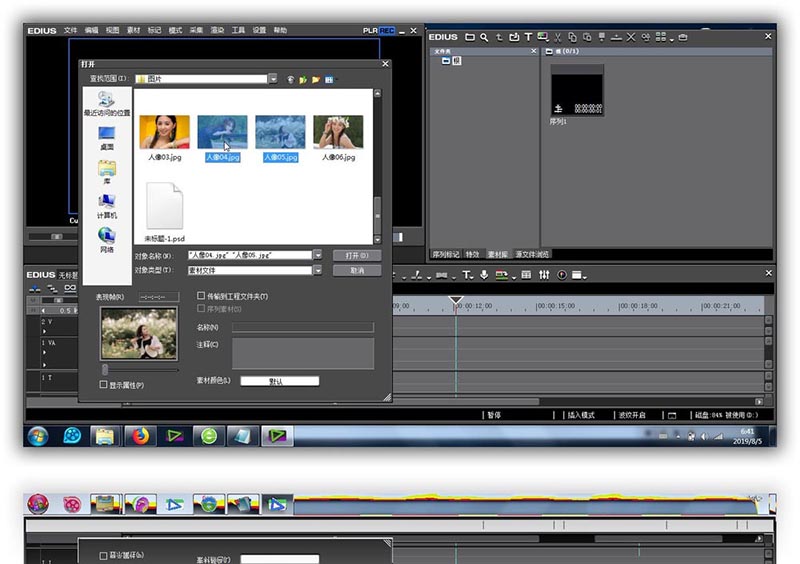
Task: Click the 打开 button in dialog
Action: click(357, 255)
